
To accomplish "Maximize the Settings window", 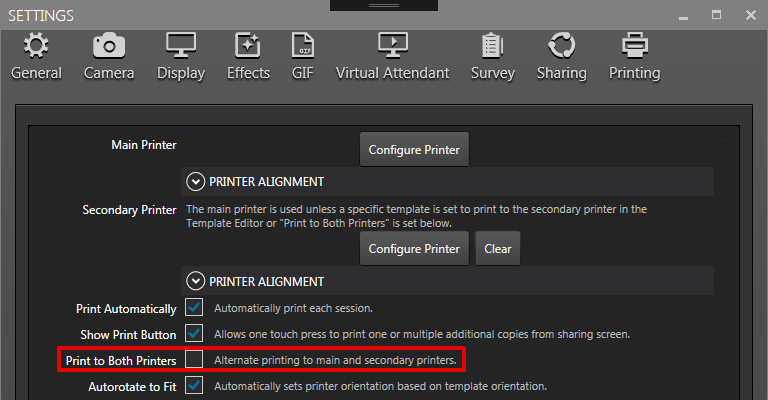I will tap(717, 15).
